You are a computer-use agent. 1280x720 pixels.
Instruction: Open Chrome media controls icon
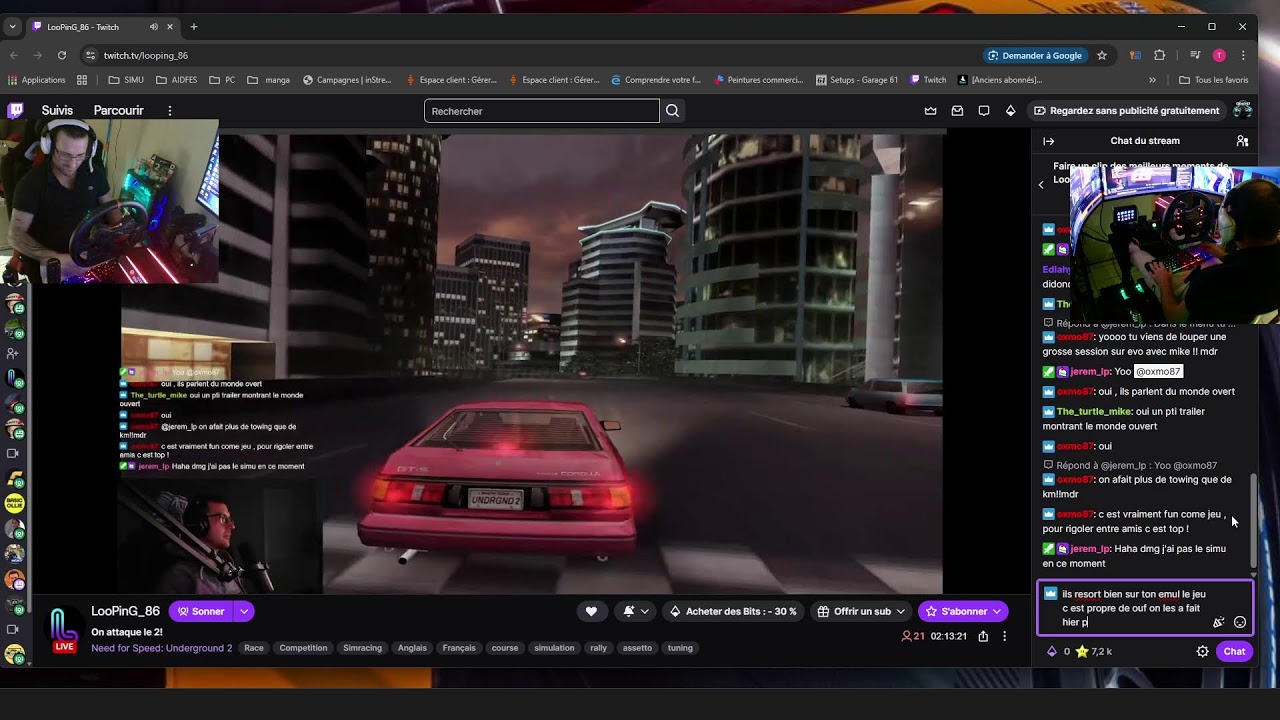click(1195, 55)
